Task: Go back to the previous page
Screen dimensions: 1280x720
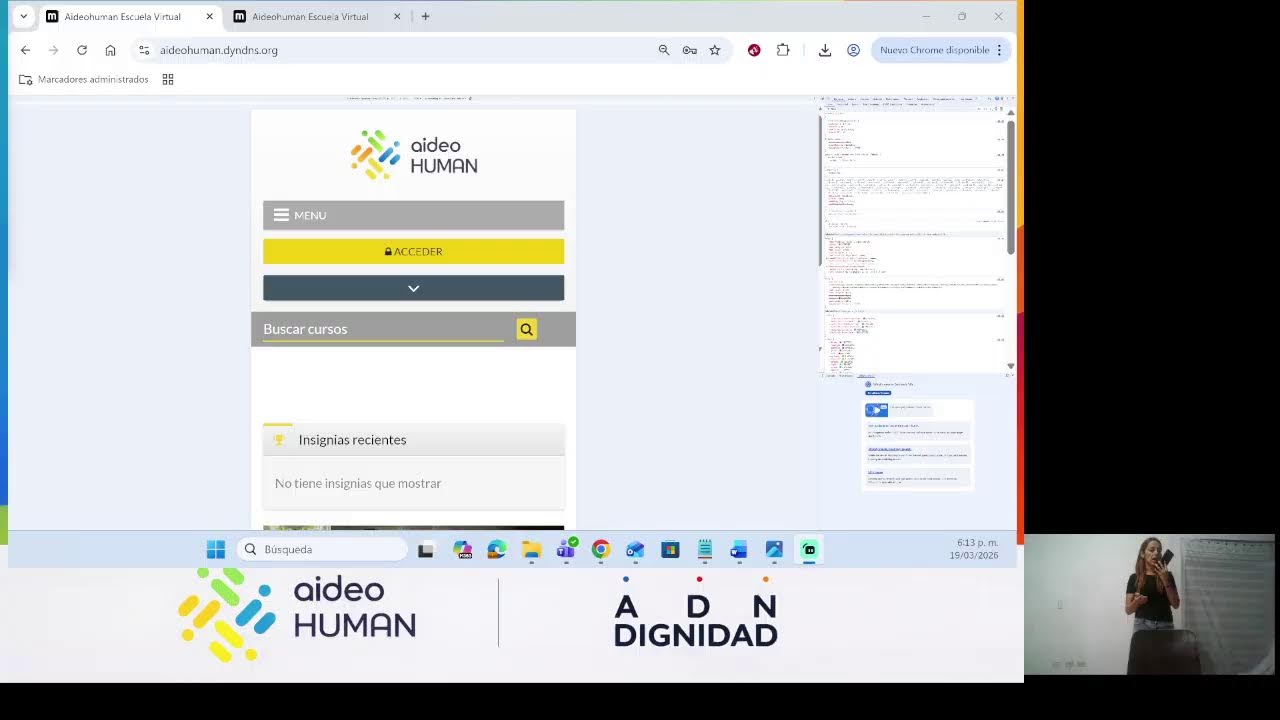Action: 26,50
